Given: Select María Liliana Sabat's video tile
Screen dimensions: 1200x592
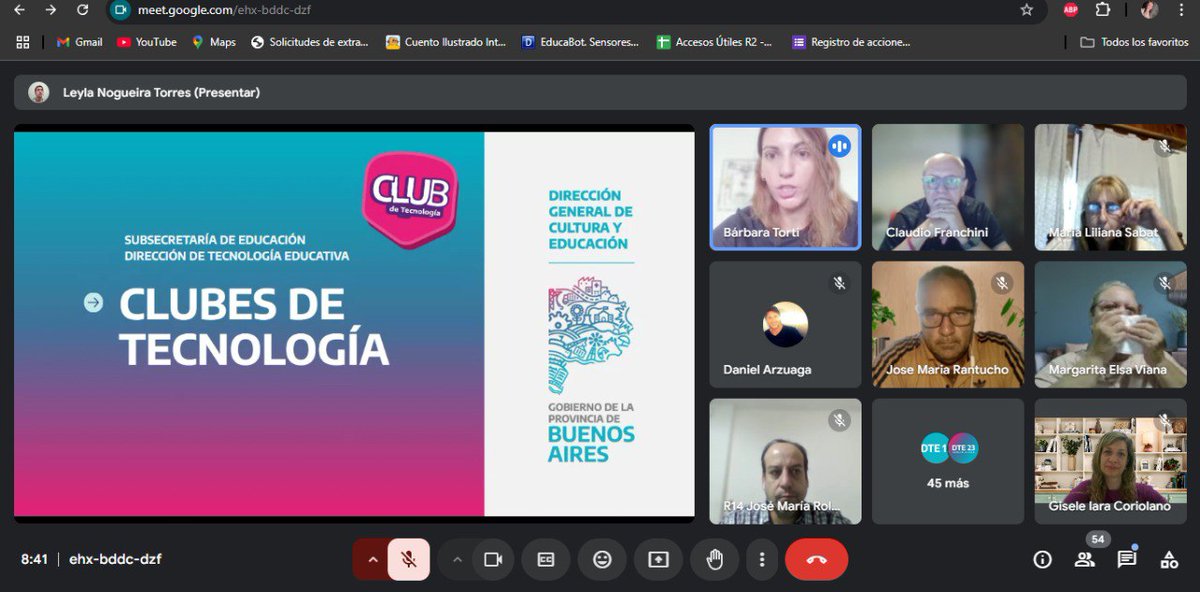Looking at the screenshot, I should [x=1111, y=187].
